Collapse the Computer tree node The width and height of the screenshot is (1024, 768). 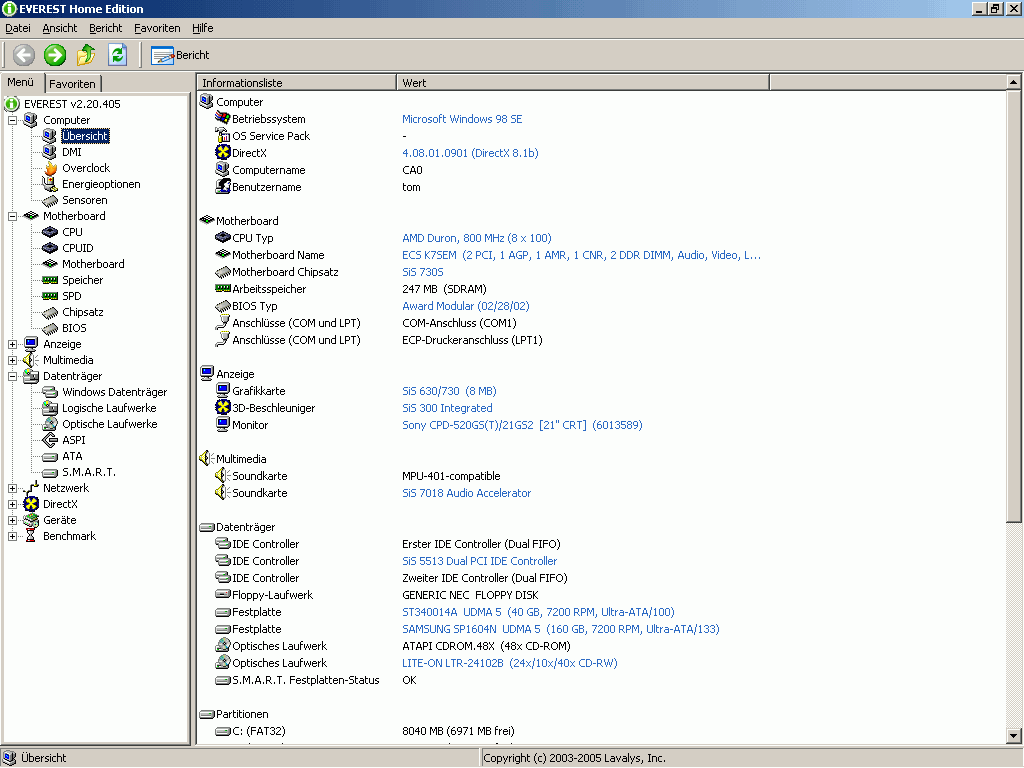[x=12, y=120]
